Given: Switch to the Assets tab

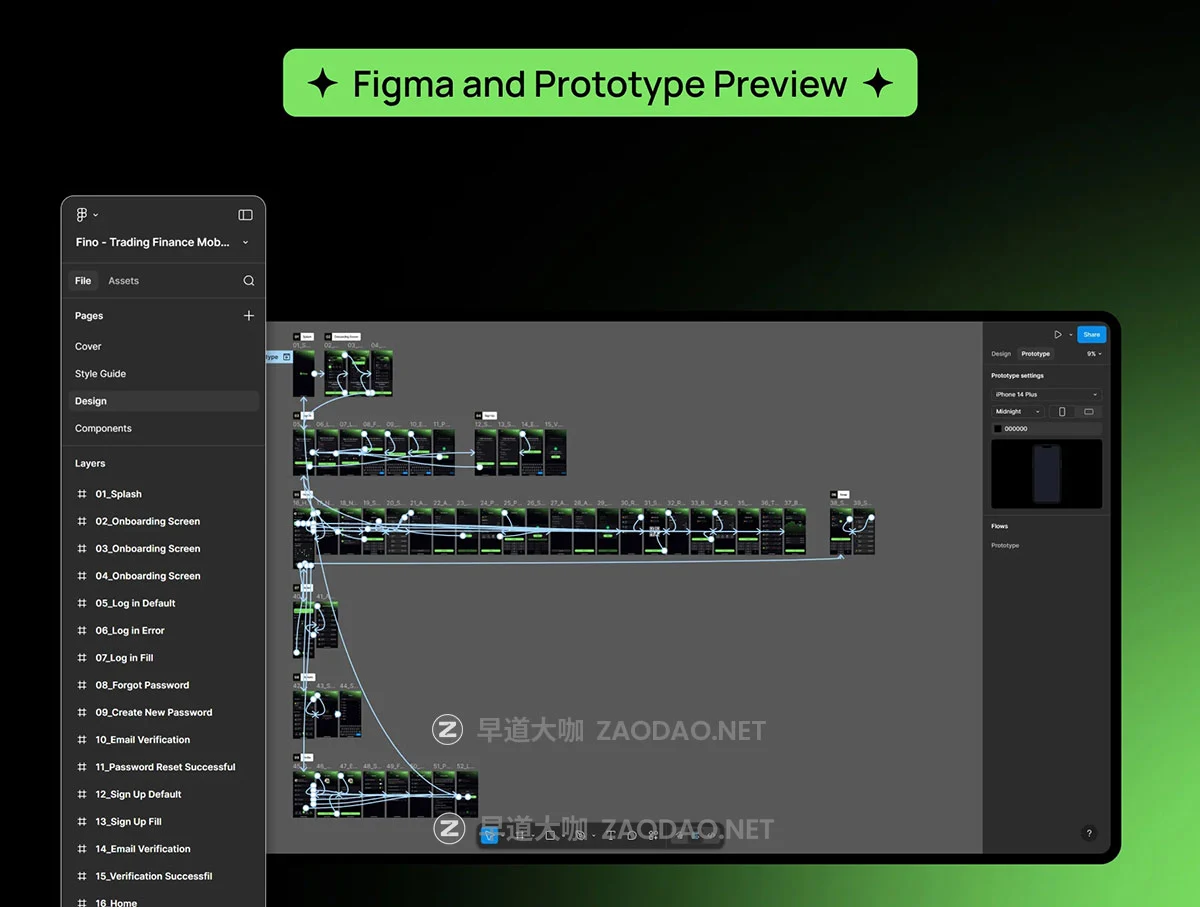Looking at the screenshot, I should click(x=123, y=281).
